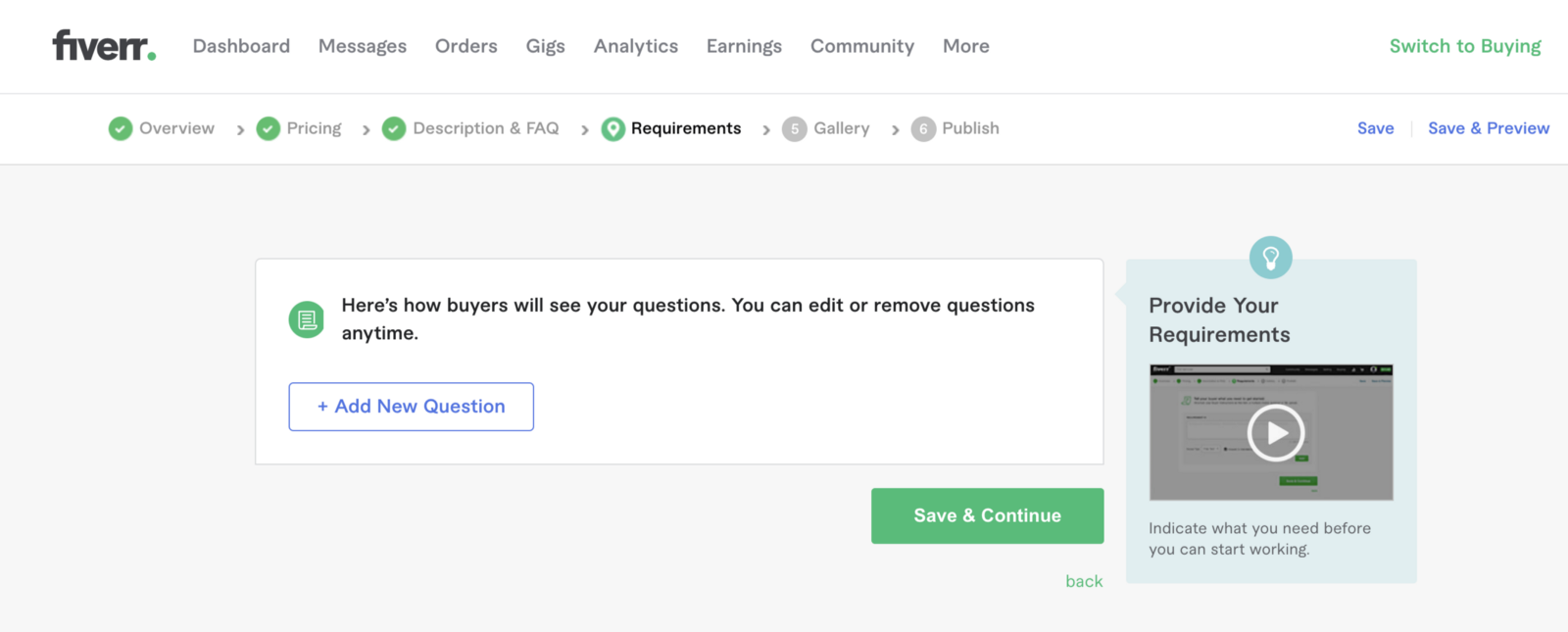Open the Dashboard menu item
The image size is (1568, 632).
click(x=241, y=46)
